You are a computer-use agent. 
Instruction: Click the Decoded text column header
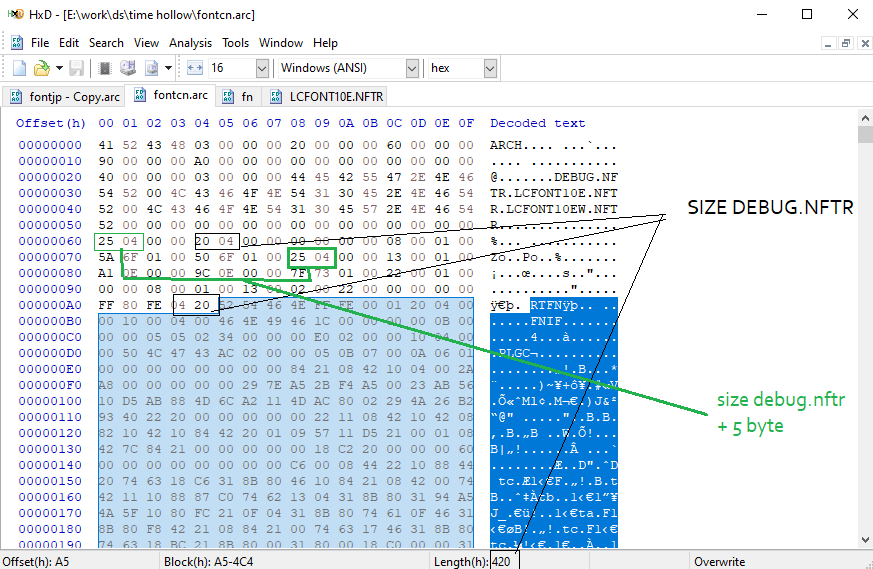point(537,123)
